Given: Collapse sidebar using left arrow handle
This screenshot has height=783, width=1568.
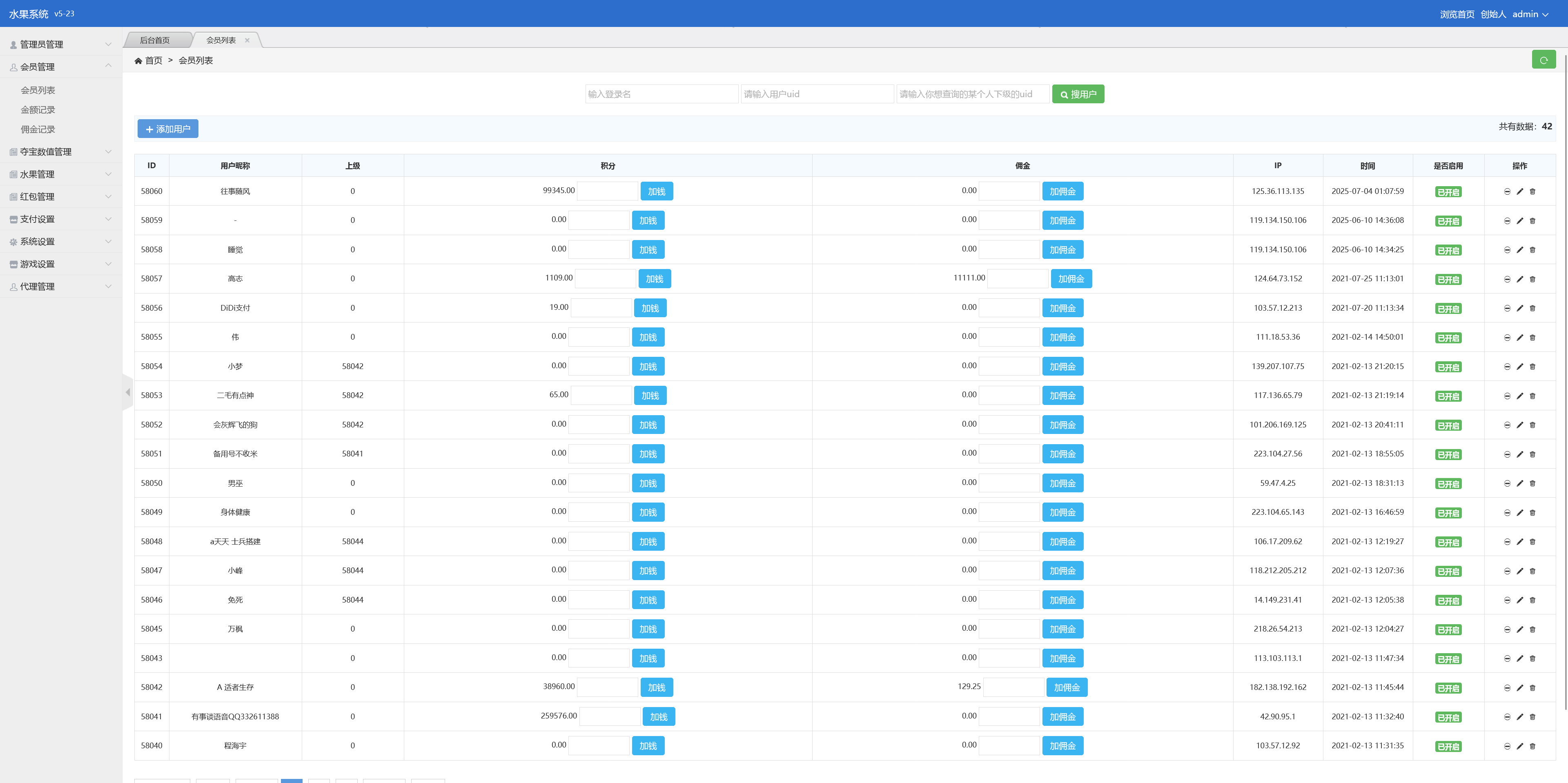Looking at the screenshot, I should click(x=127, y=392).
